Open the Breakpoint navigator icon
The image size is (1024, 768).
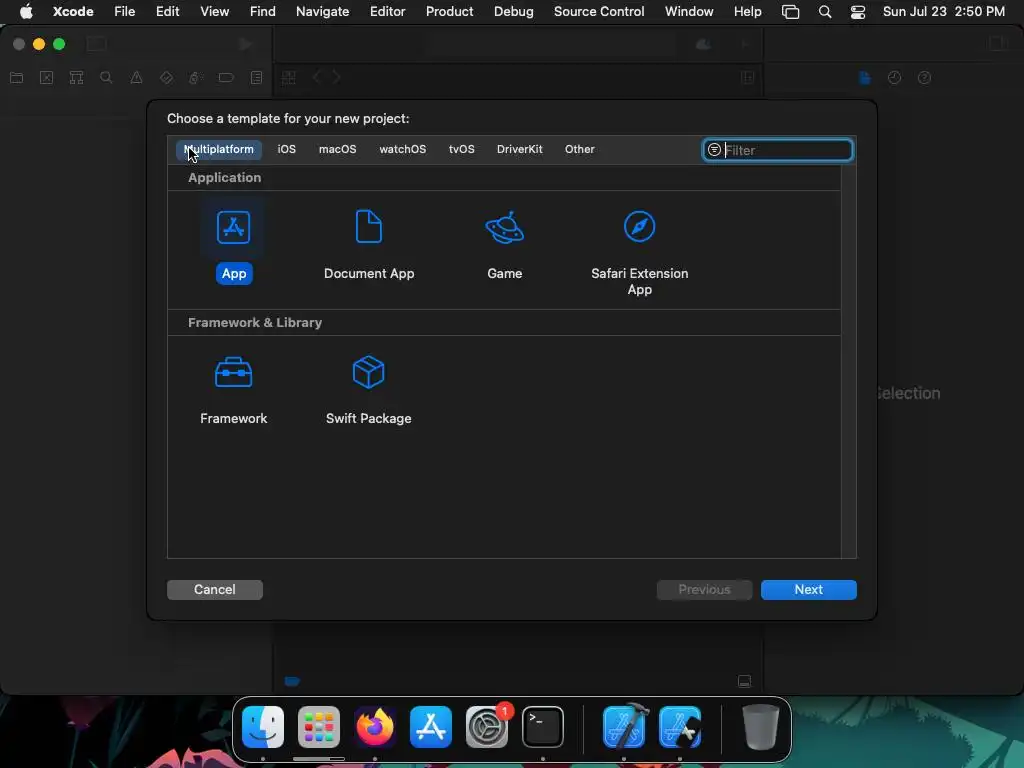coord(226,78)
